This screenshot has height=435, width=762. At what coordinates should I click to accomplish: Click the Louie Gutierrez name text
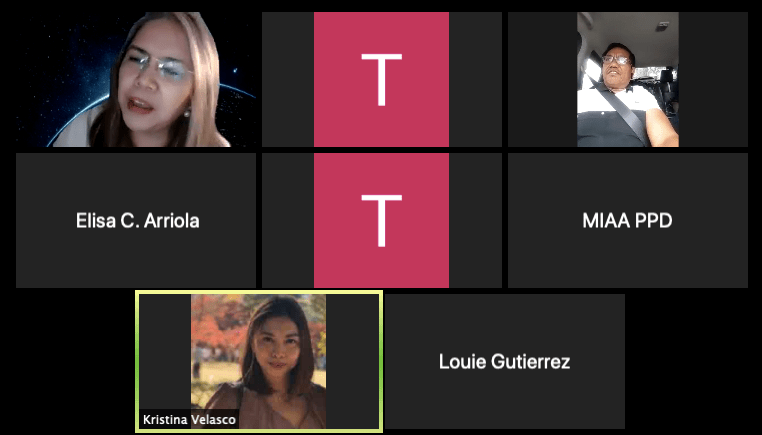tap(504, 362)
